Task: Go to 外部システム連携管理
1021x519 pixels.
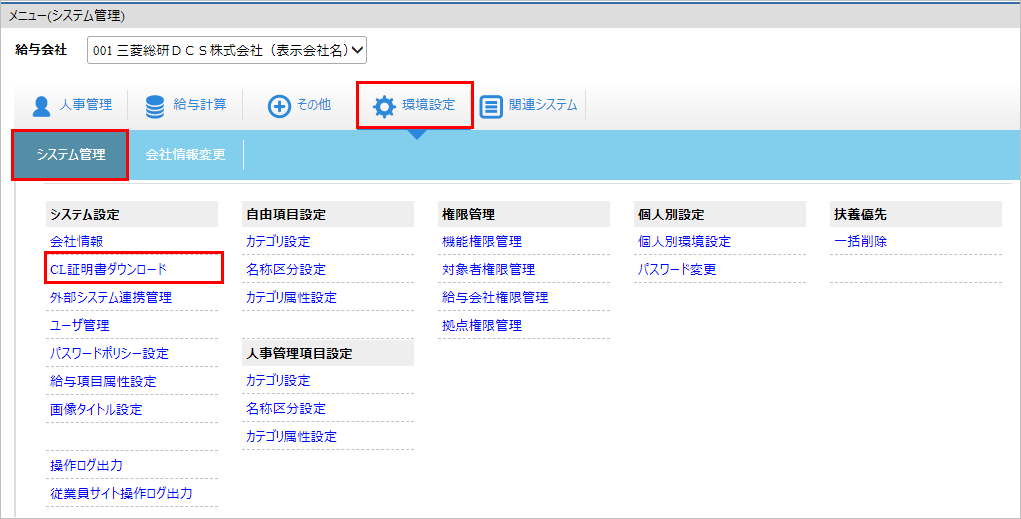Action: click(x=111, y=298)
